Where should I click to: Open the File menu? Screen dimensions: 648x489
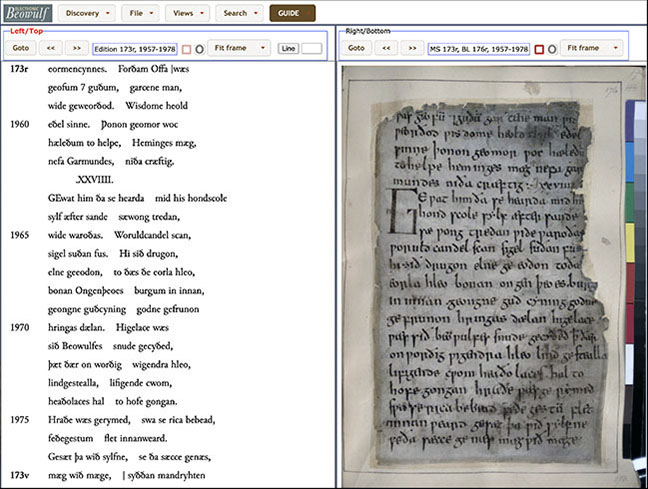click(141, 13)
